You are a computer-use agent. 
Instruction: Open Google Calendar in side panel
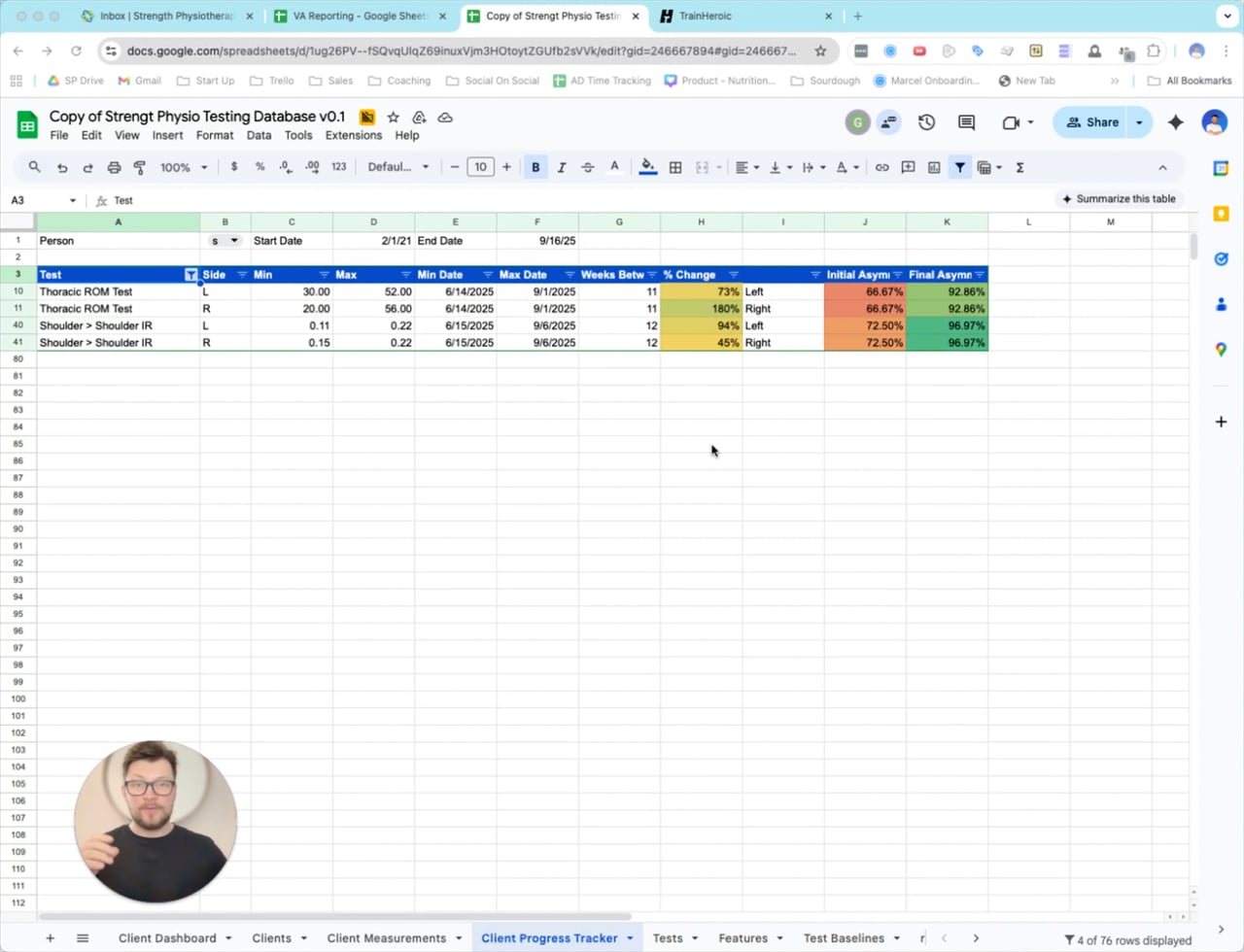[1222, 168]
